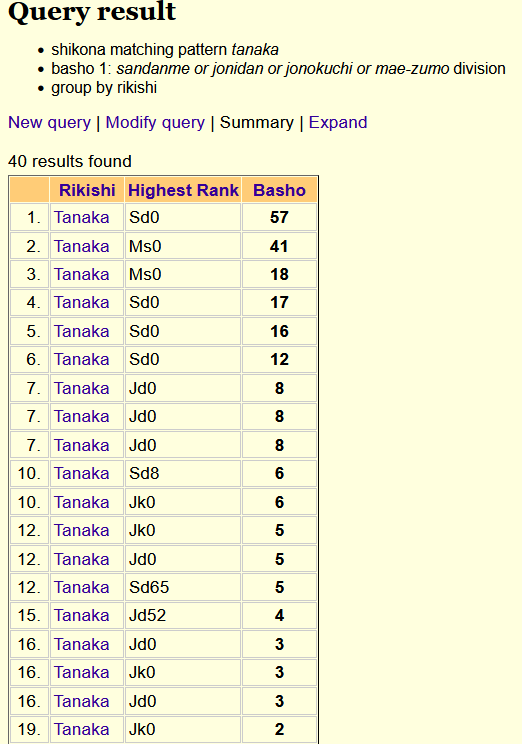Viewport: 522px width, 744px height.
Task: Click the Sd8 highest rank cell
Action: pyautogui.click(x=183, y=473)
